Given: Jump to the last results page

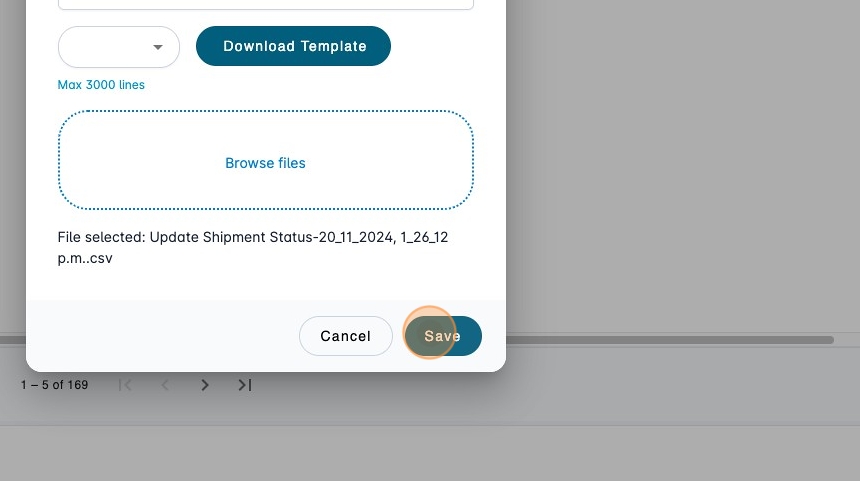Looking at the screenshot, I should [x=244, y=385].
